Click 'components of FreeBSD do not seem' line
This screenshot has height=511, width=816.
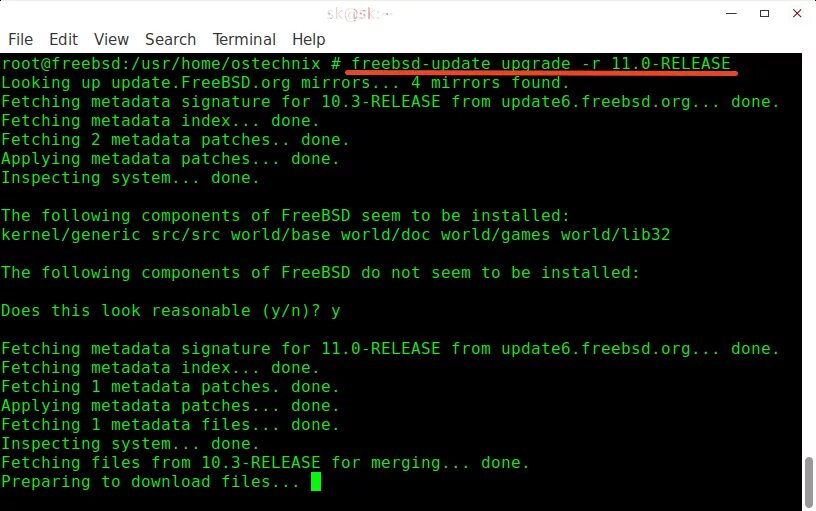pos(320,273)
